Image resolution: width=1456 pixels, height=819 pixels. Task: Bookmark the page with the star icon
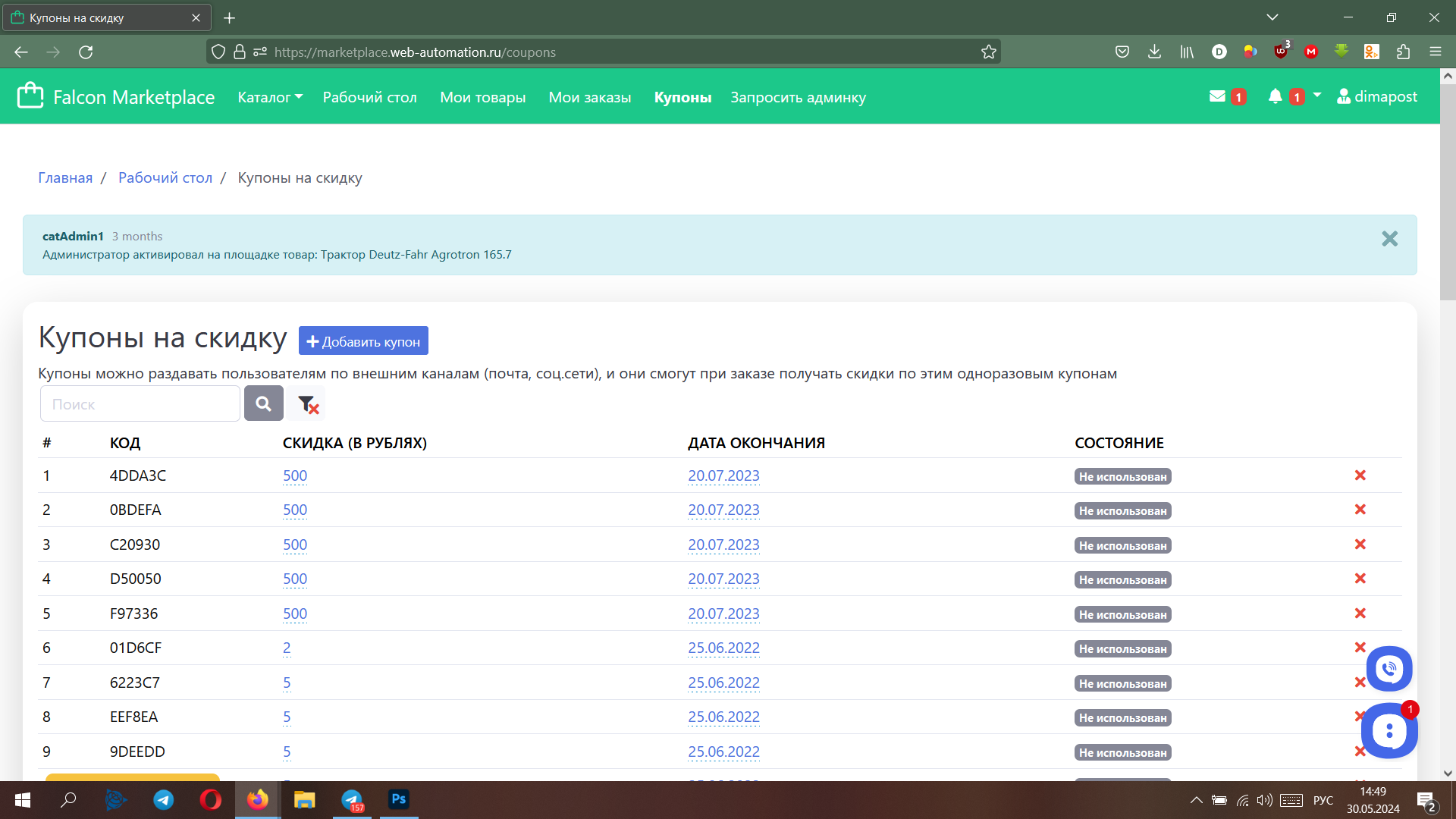tap(989, 51)
